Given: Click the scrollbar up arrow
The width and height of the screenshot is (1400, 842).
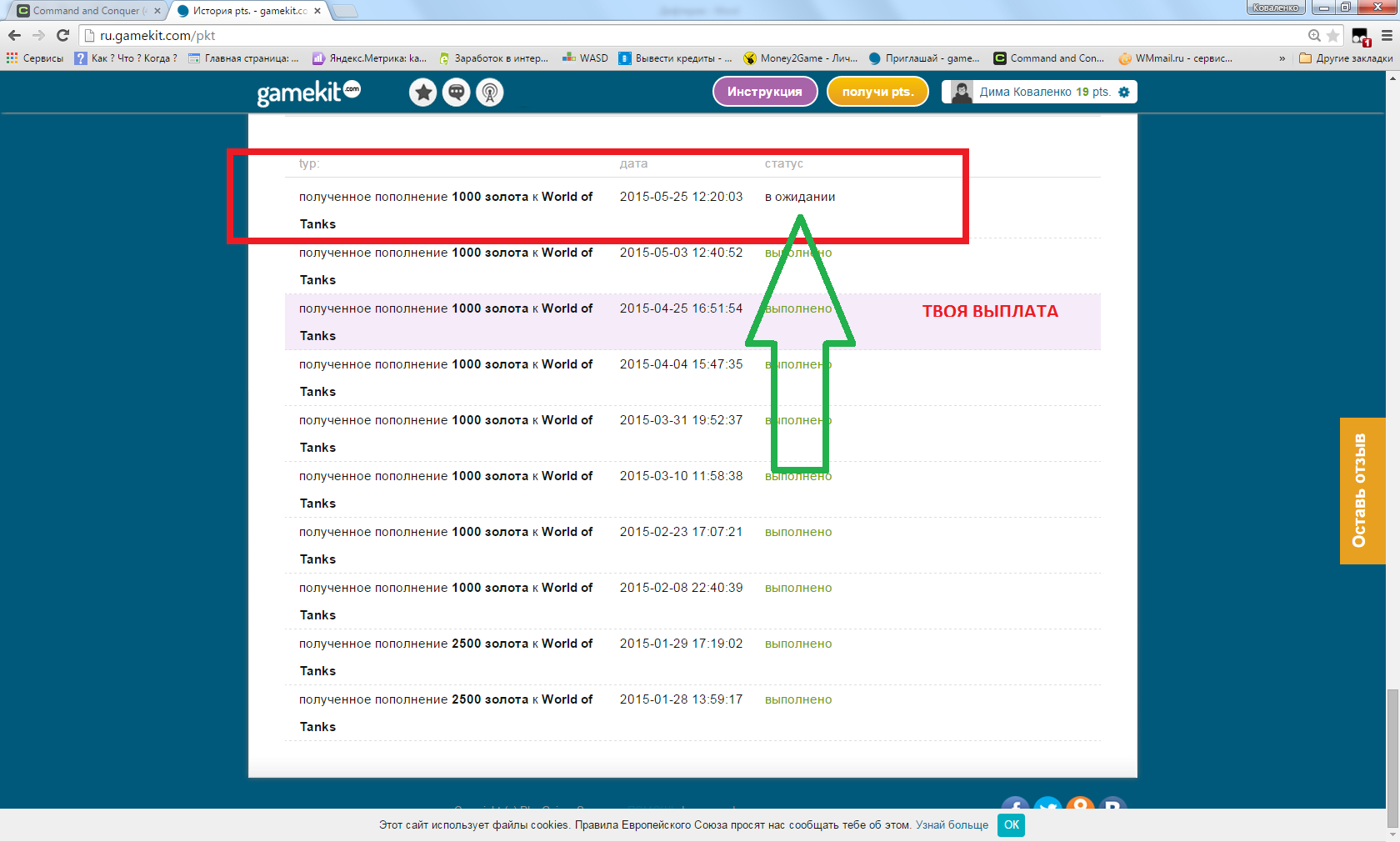Looking at the screenshot, I should (x=1392, y=78).
